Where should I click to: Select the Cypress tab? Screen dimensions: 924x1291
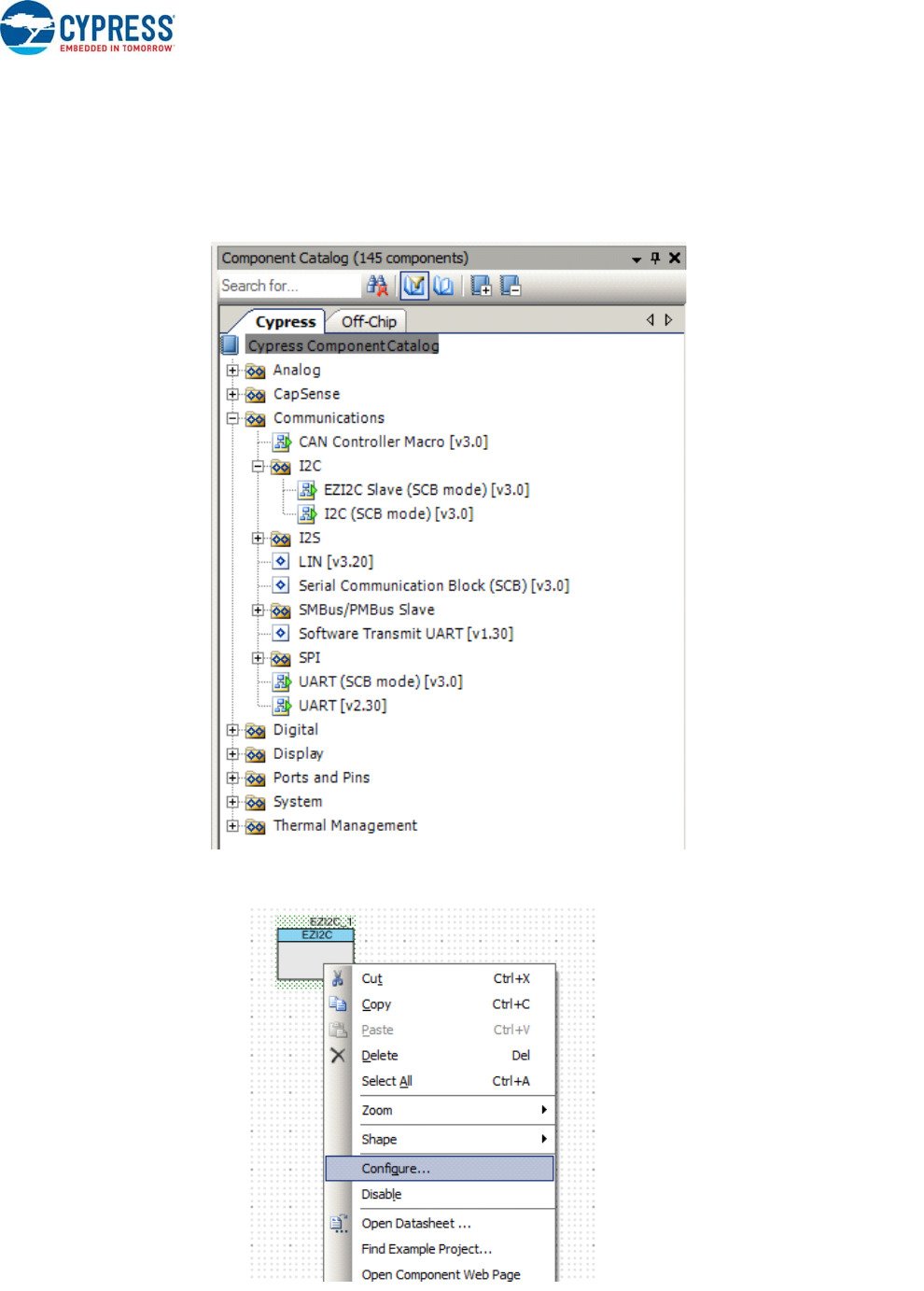285,321
